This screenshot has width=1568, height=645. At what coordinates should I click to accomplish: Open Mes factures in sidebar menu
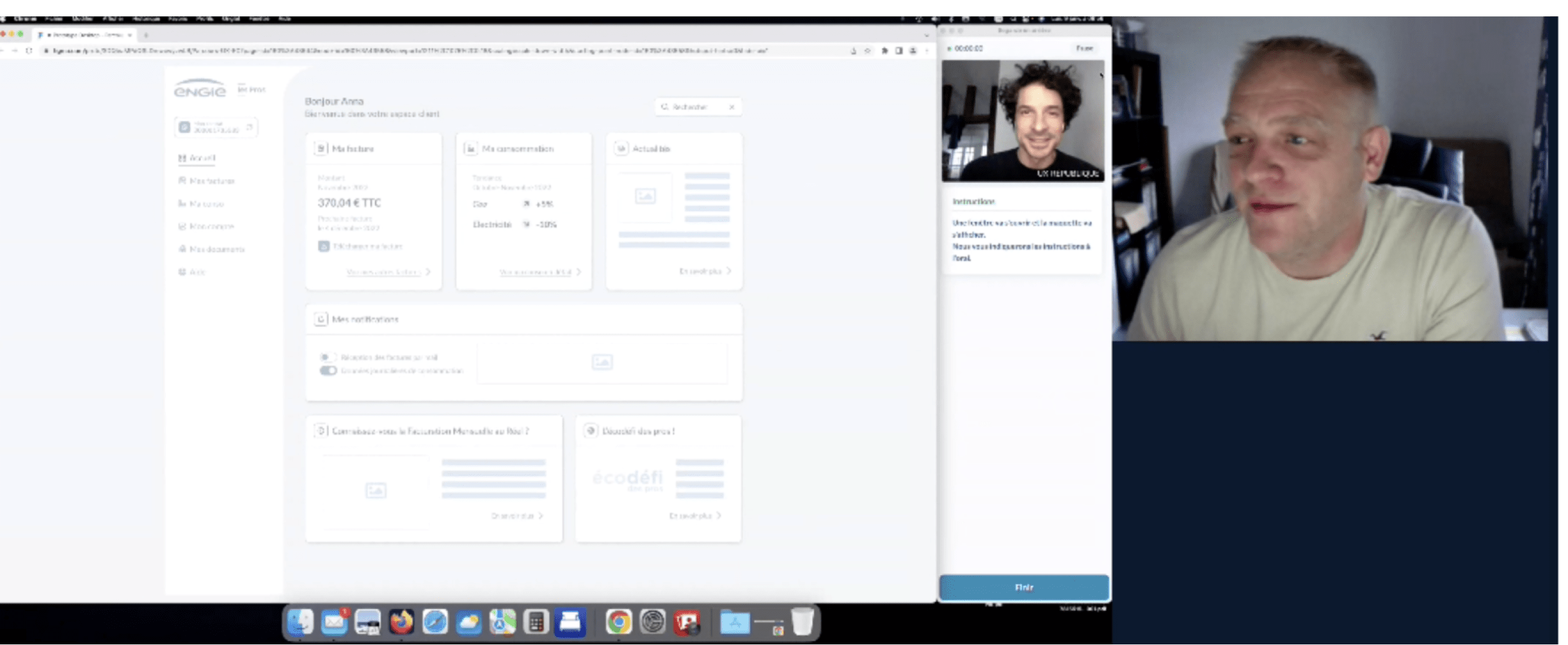(211, 181)
